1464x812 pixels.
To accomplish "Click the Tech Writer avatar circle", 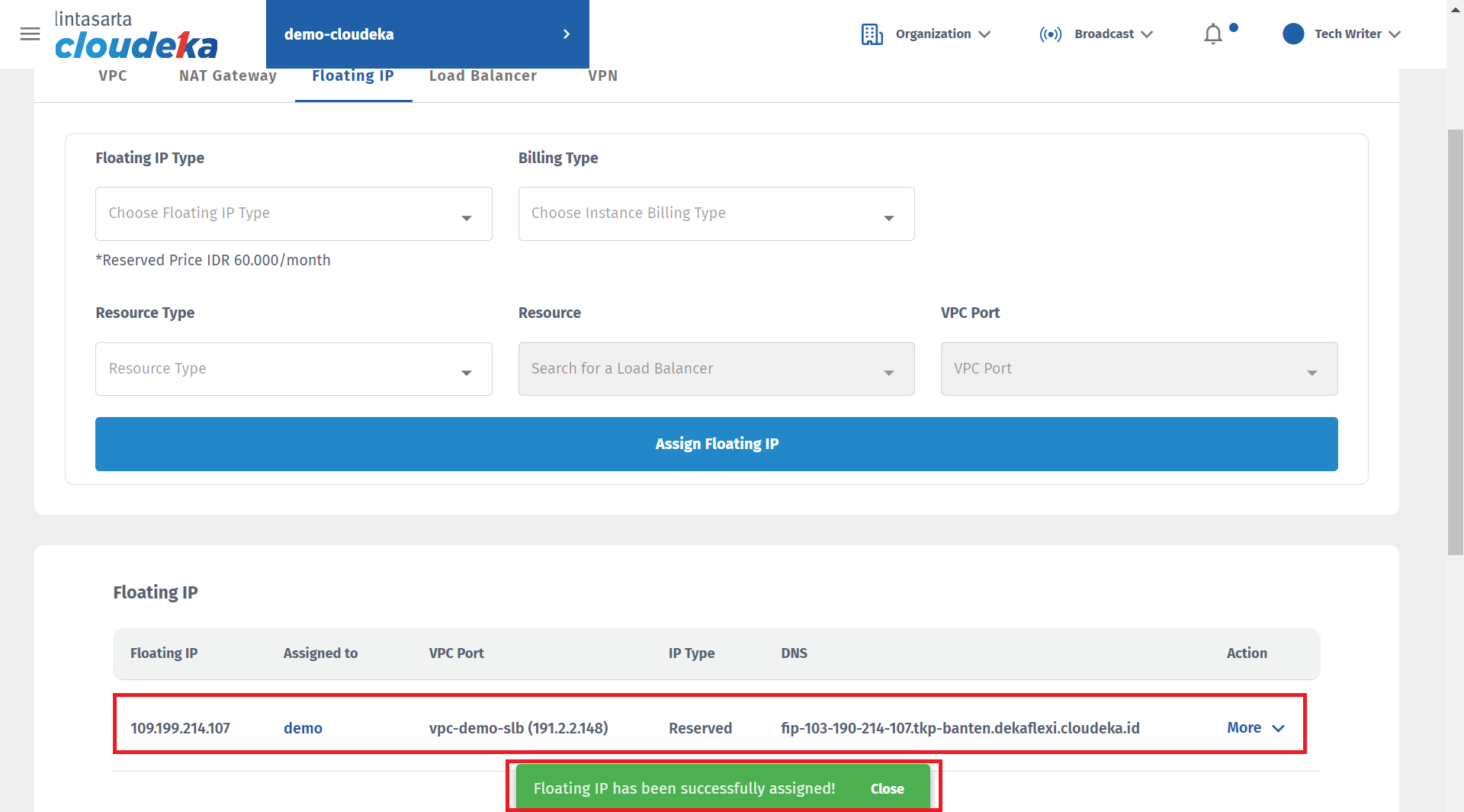I will 1292,34.
